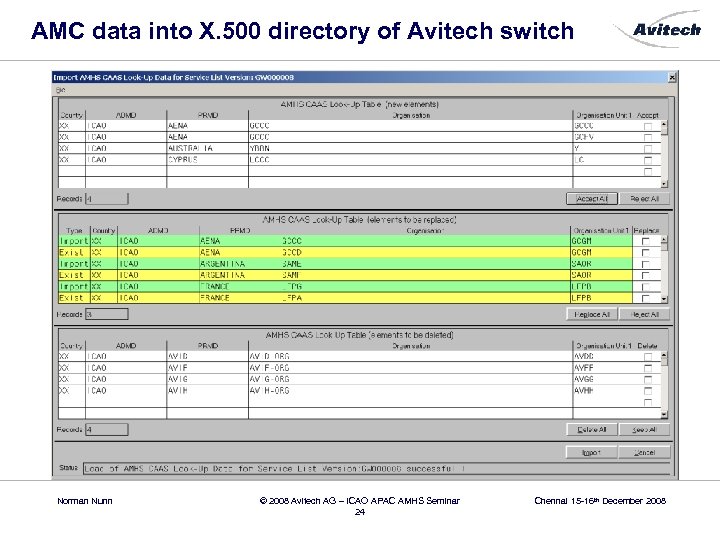Open the File menu

tap(61, 90)
